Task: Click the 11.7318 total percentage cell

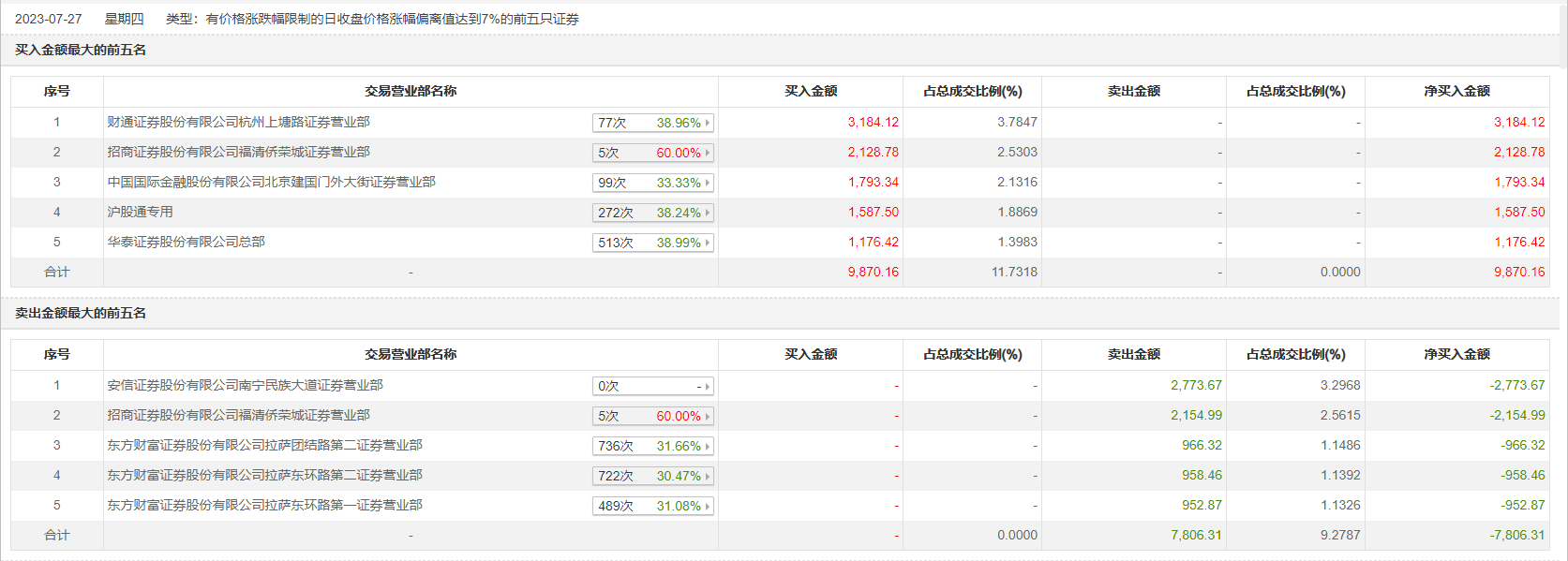Action: coord(1014,272)
